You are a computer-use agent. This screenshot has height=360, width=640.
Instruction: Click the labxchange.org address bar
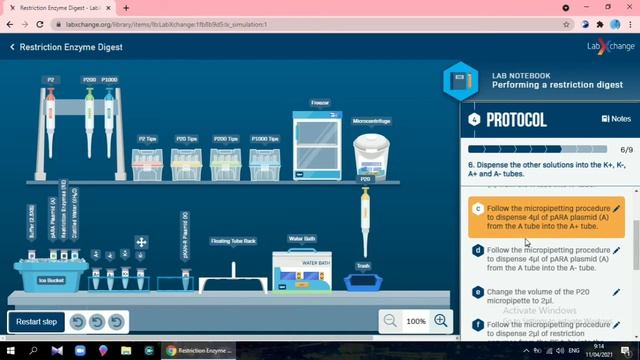[x=312, y=24]
